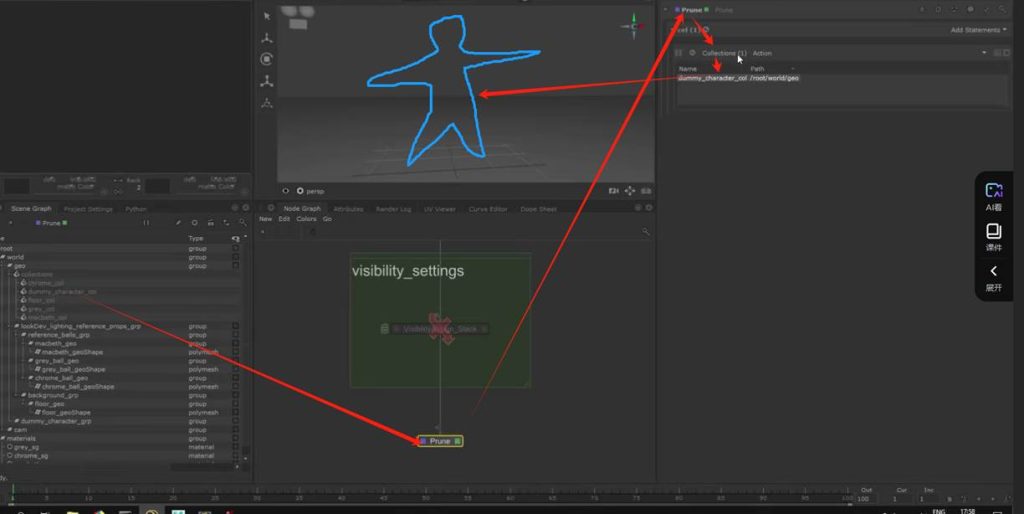
Task: Open the 课件 courseware icon
Action: (993, 236)
